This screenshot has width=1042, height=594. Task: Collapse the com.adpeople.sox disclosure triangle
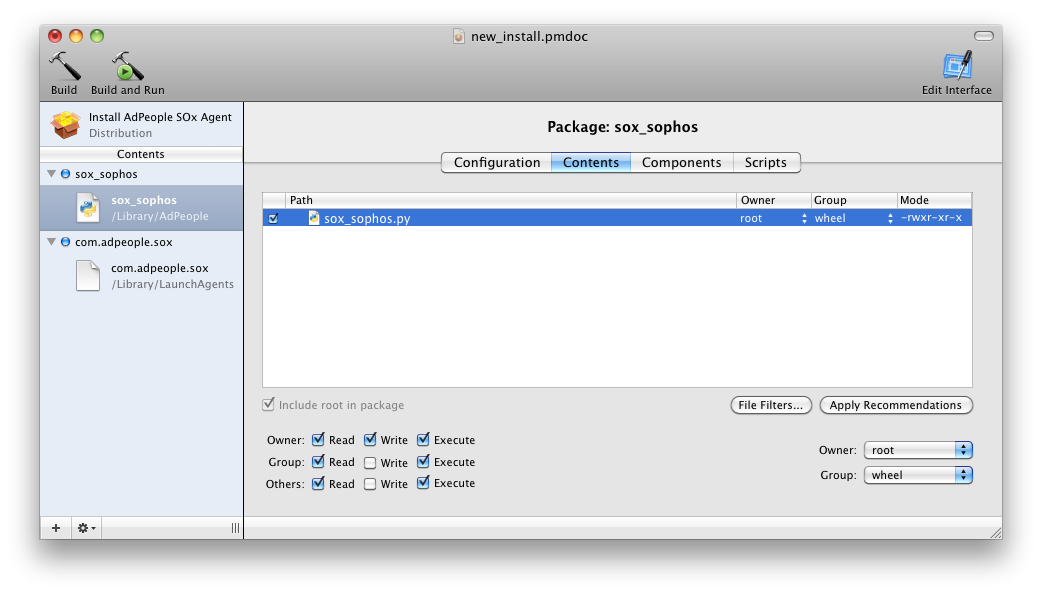click(51, 242)
